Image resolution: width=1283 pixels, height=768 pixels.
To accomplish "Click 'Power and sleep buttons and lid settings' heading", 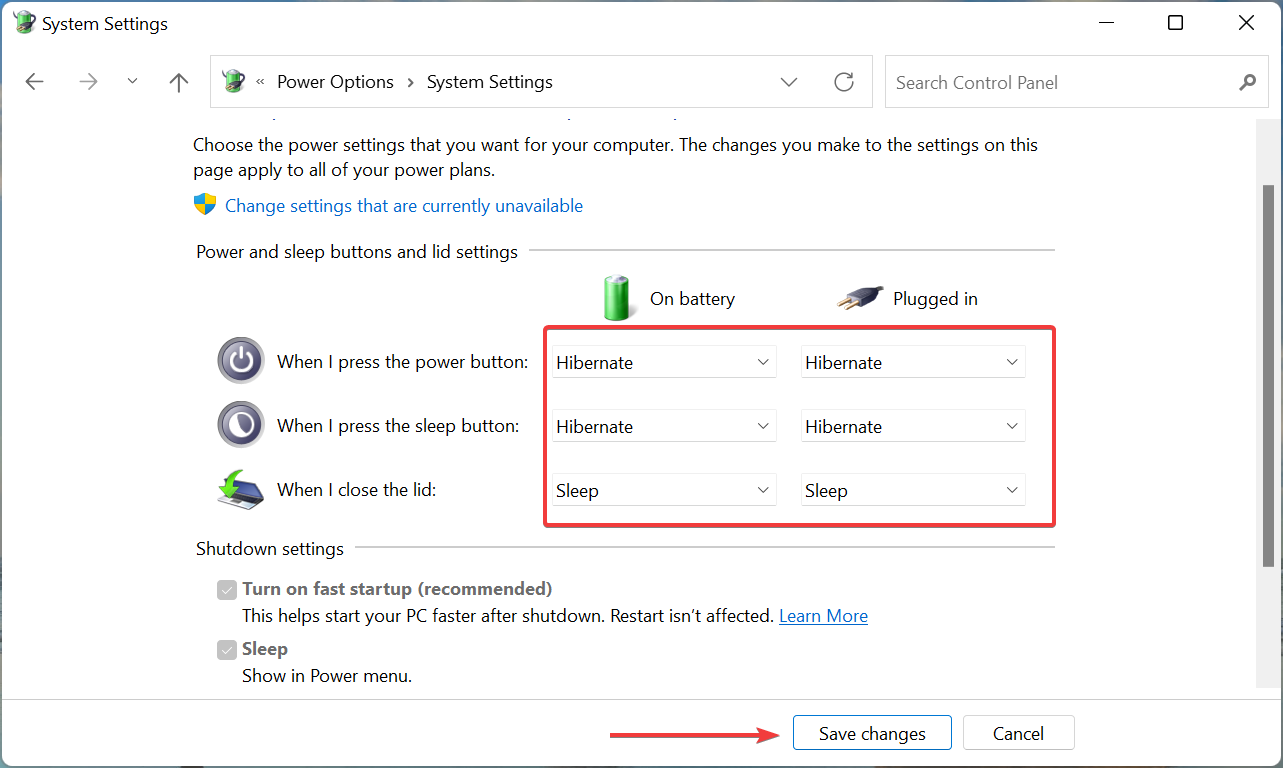I will (357, 251).
